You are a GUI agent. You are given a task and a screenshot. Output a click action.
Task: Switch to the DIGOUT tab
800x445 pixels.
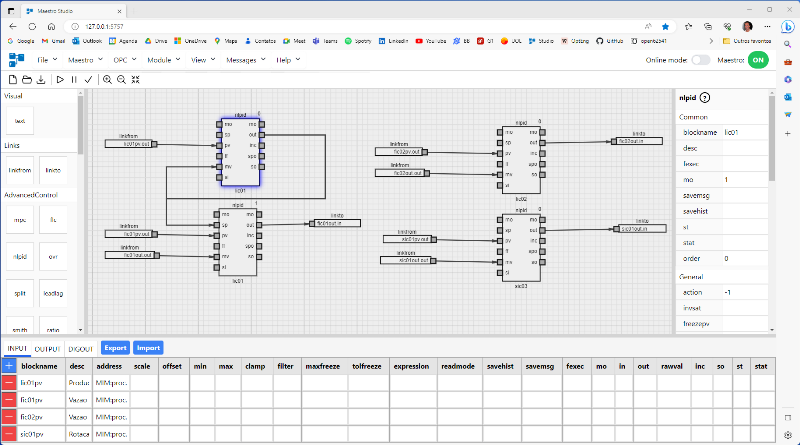(80, 349)
